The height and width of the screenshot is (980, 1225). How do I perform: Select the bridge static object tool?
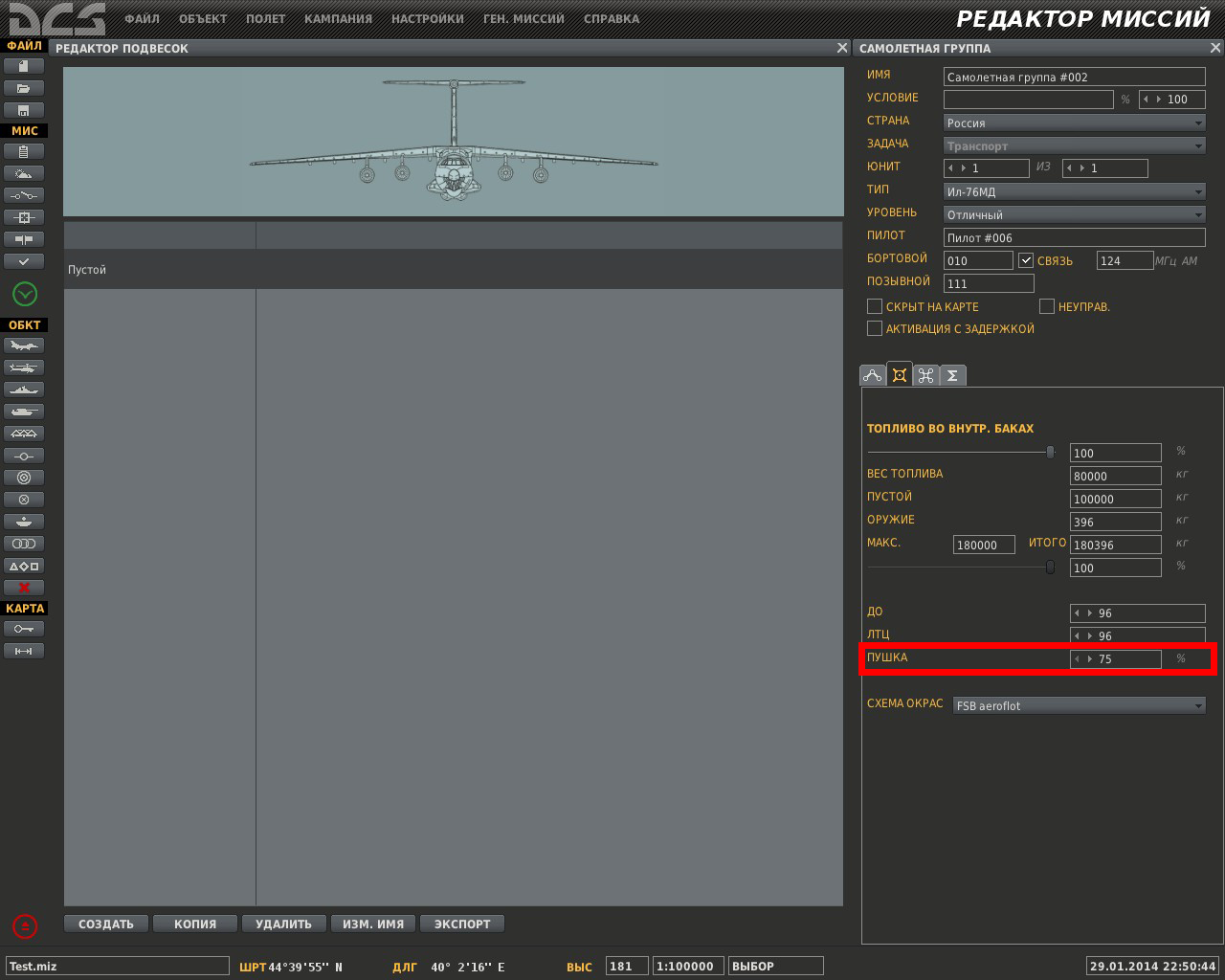point(24,434)
